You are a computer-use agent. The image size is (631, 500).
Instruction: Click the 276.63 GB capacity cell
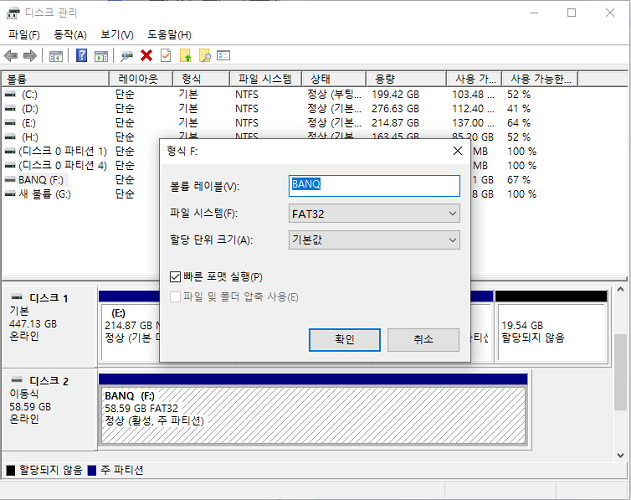point(395,109)
